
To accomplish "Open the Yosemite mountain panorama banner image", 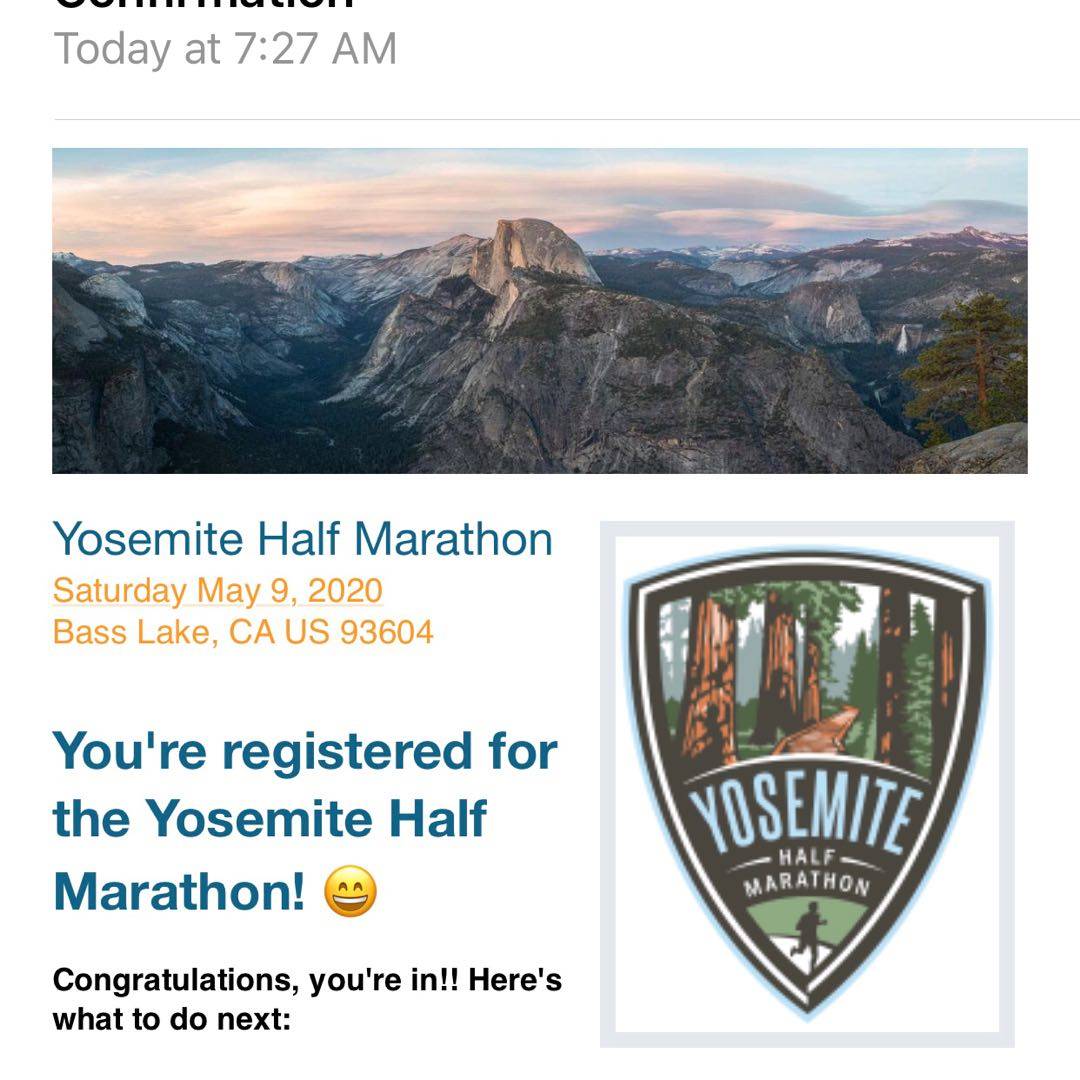I will click(539, 310).
